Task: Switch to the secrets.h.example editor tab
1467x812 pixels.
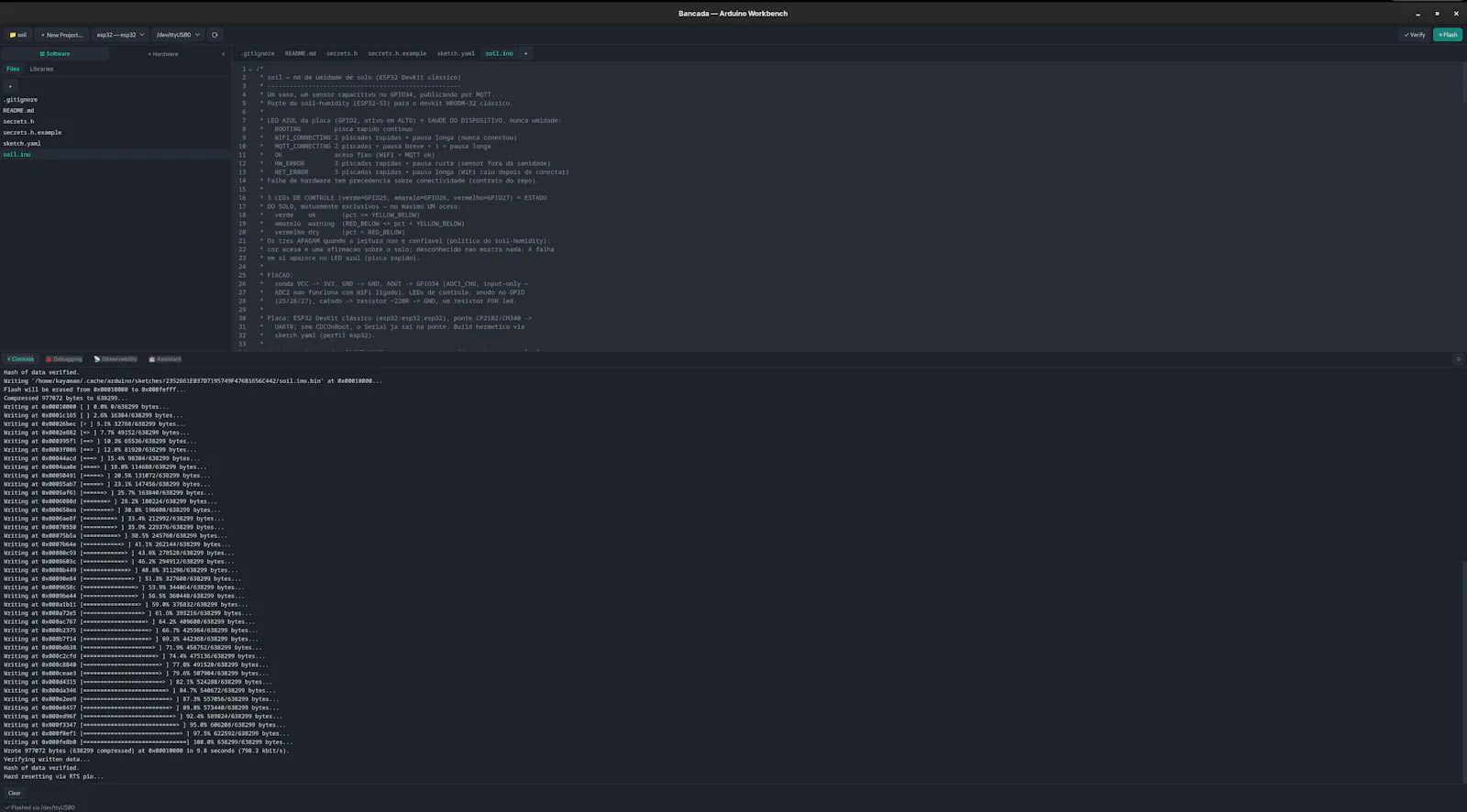Action: click(397, 53)
